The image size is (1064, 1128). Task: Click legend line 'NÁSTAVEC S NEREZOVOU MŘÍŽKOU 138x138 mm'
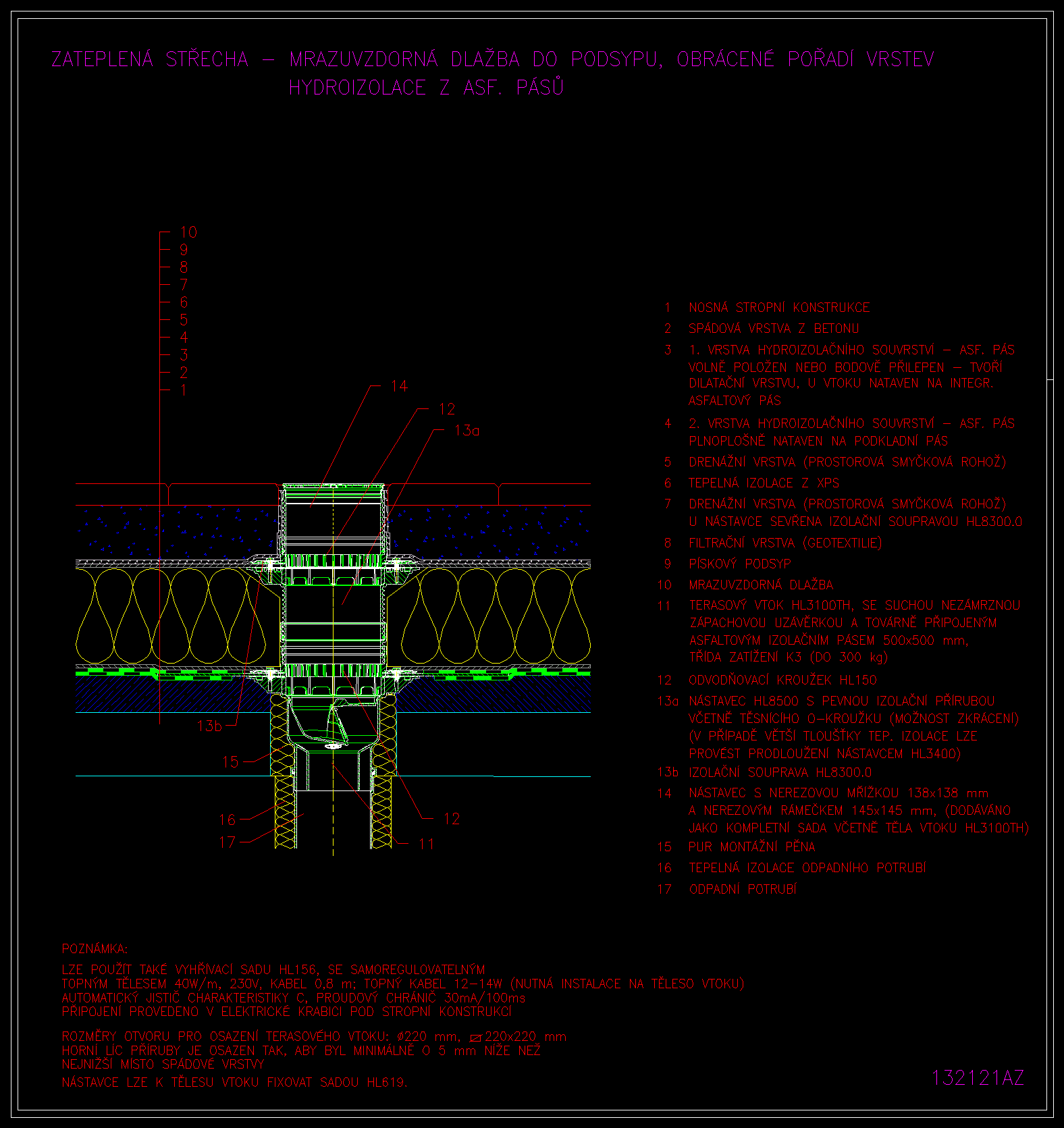click(x=839, y=794)
